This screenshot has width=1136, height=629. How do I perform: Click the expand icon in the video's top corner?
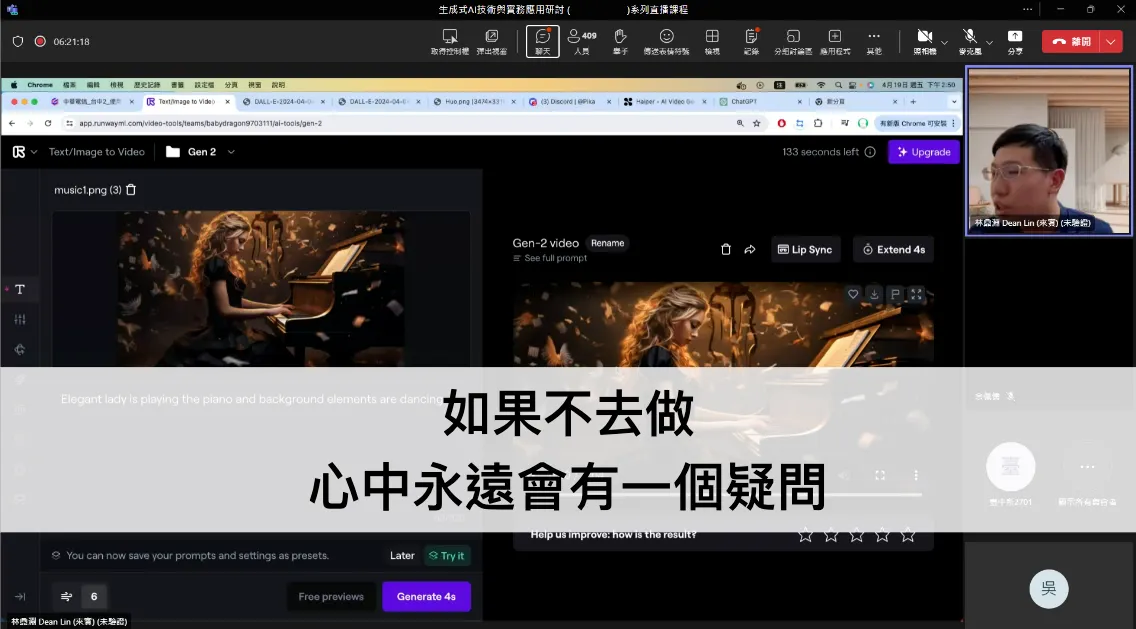[x=916, y=294]
